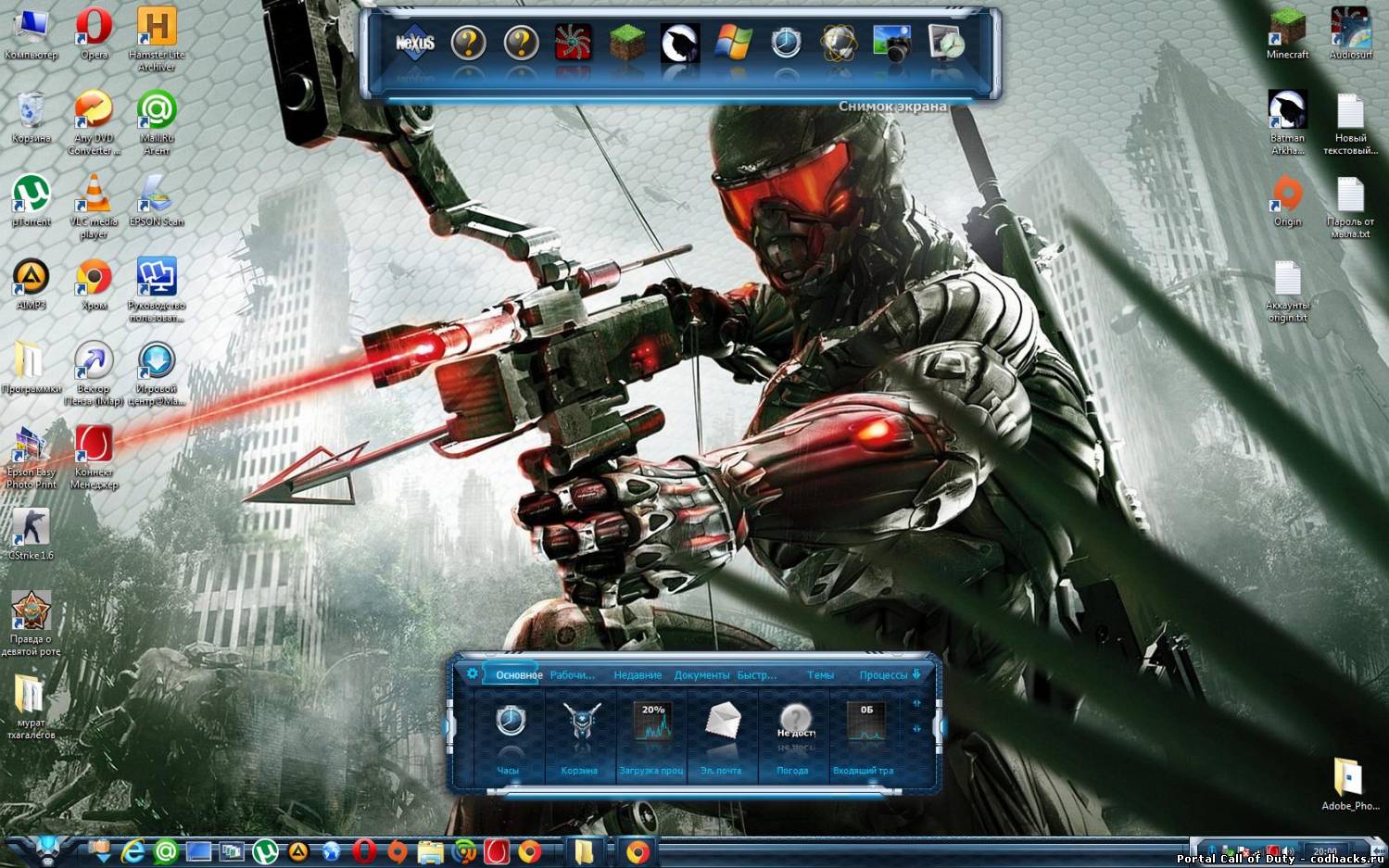This screenshot has width=1389, height=868.
Task: Launch EPSON Scan desktop shortcut
Action: [157, 201]
